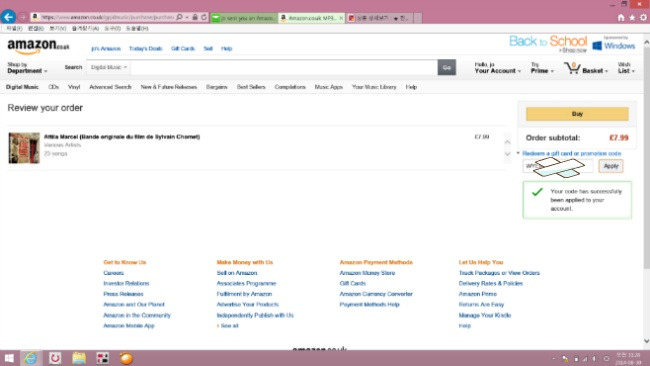Open the Windows Start button
Viewport: 650px width, 366px height.
pos(9,358)
